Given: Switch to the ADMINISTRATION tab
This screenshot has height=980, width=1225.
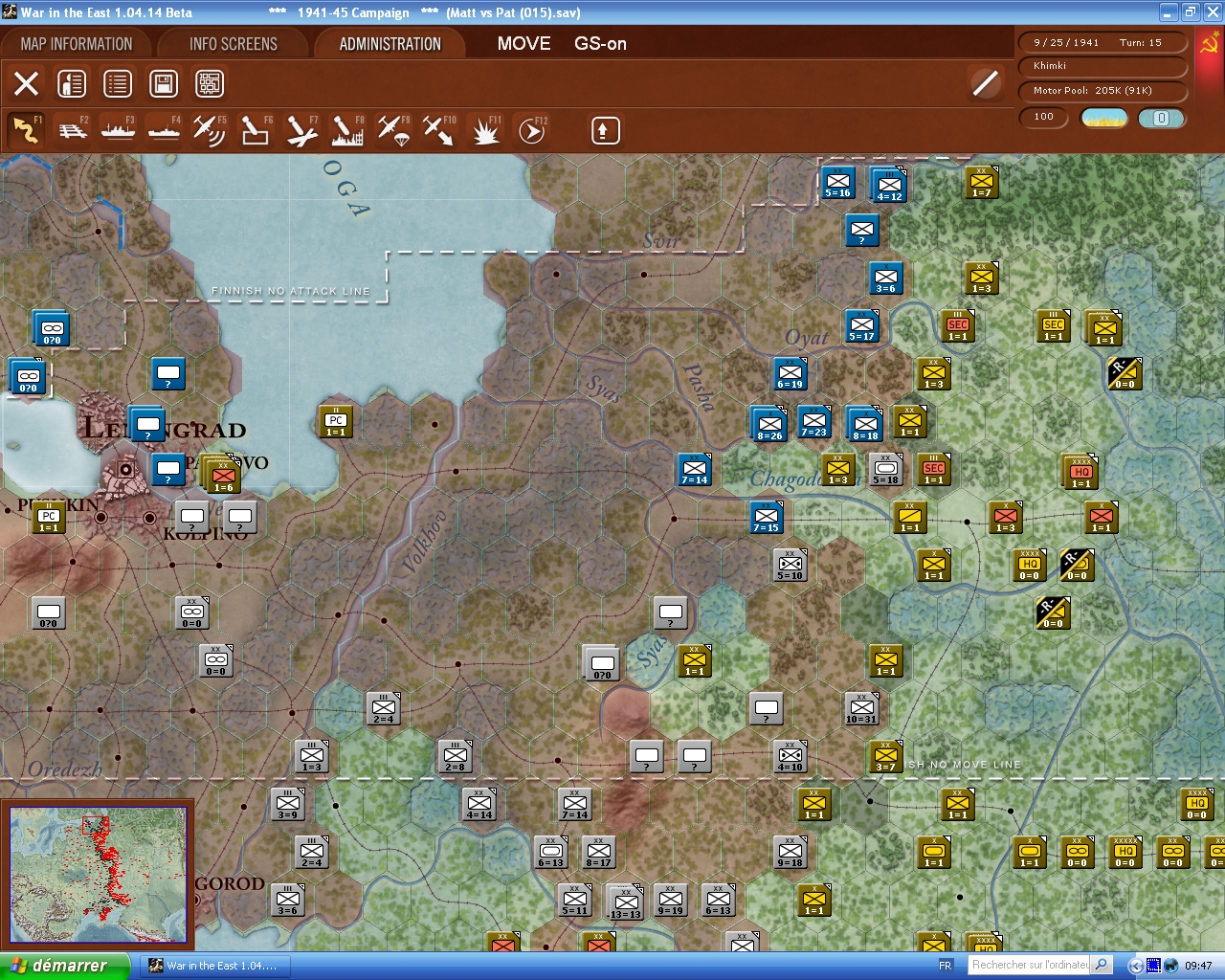Looking at the screenshot, I should click(390, 44).
